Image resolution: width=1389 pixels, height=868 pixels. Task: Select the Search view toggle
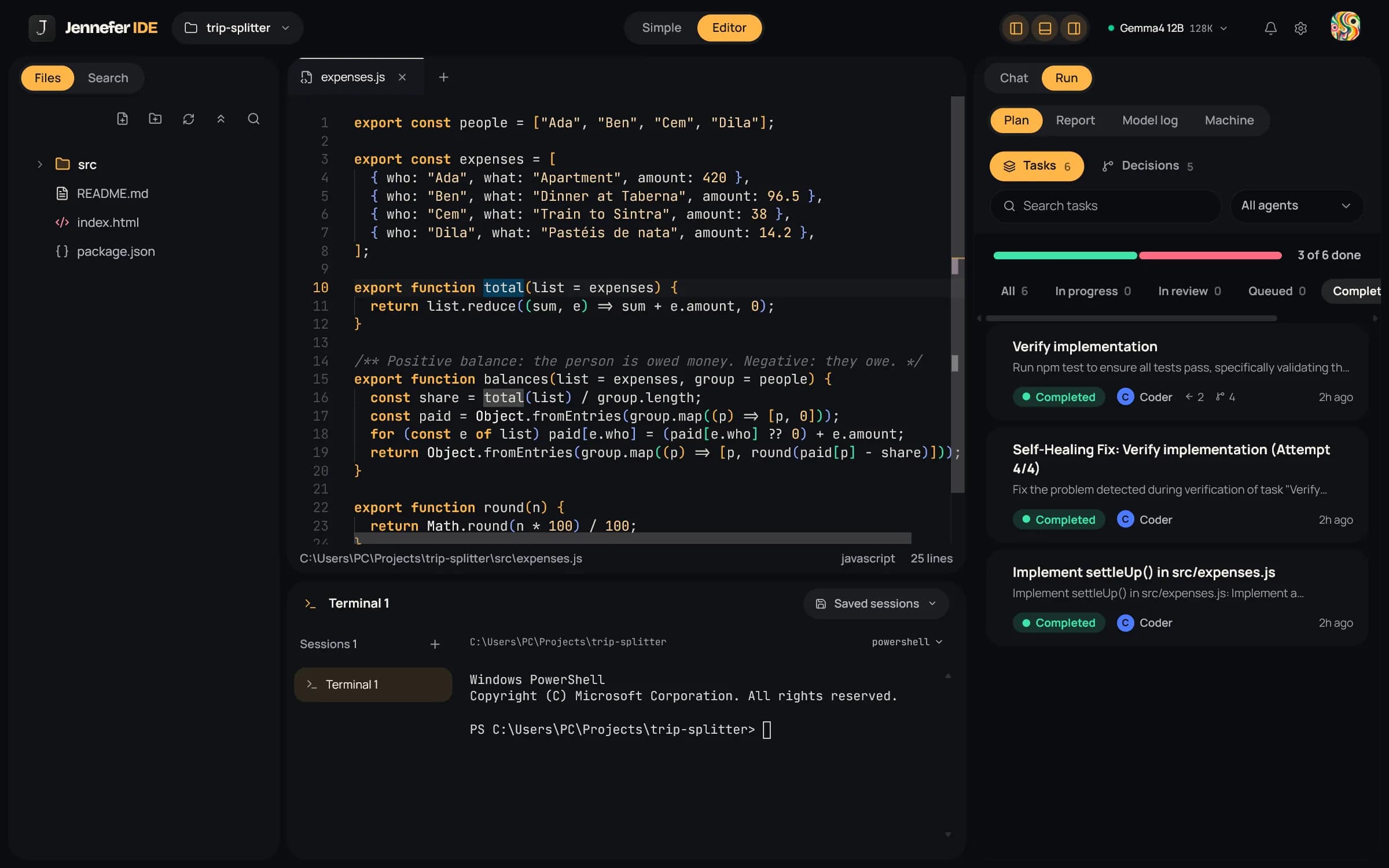point(108,78)
